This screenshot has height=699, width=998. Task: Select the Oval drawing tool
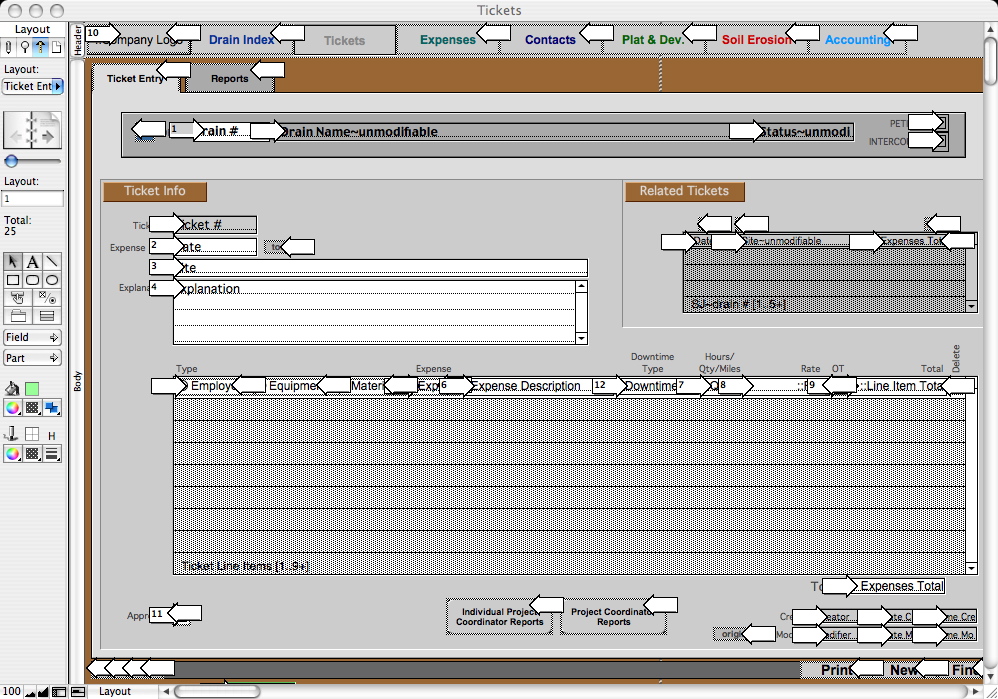[52, 280]
